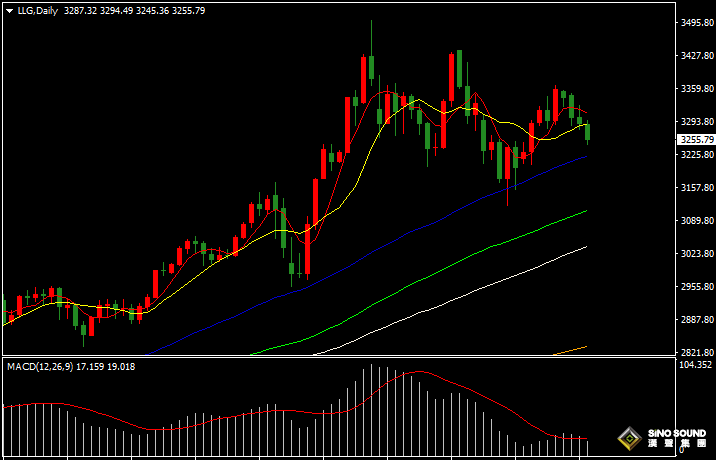Click the divider between price chart and MACD

[x=340, y=356]
